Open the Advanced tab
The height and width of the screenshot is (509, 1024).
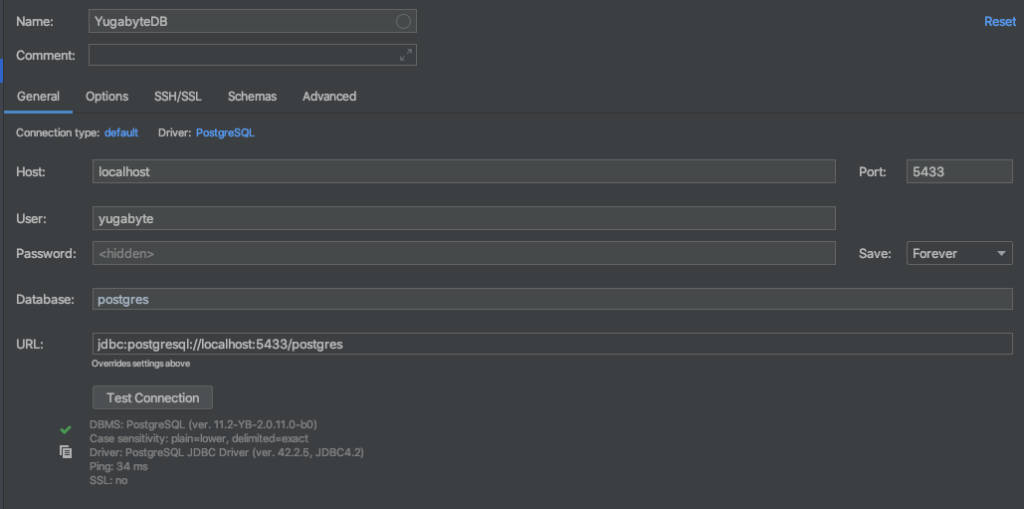coord(329,96)
